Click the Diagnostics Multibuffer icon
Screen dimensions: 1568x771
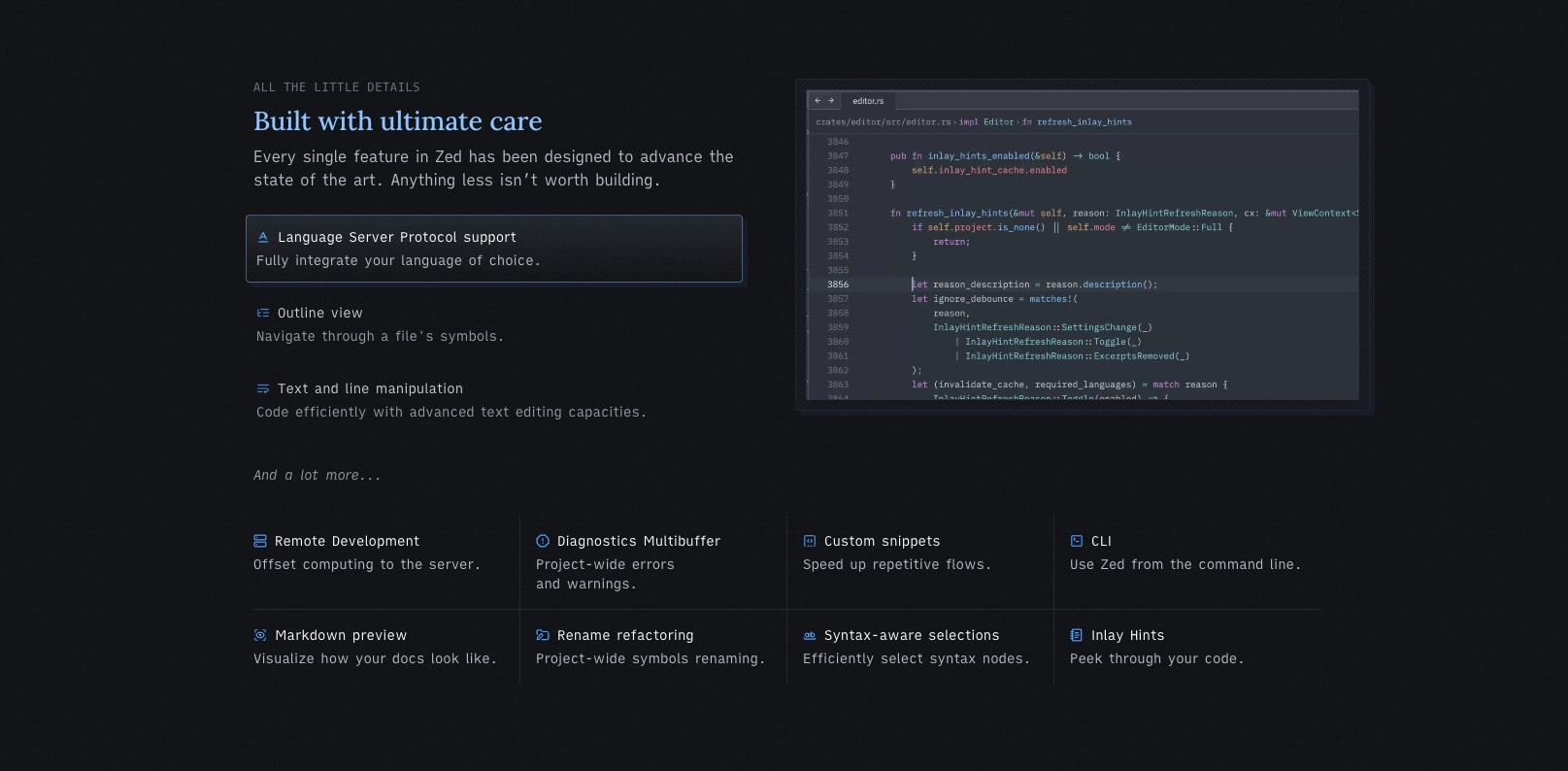point(543,541)
